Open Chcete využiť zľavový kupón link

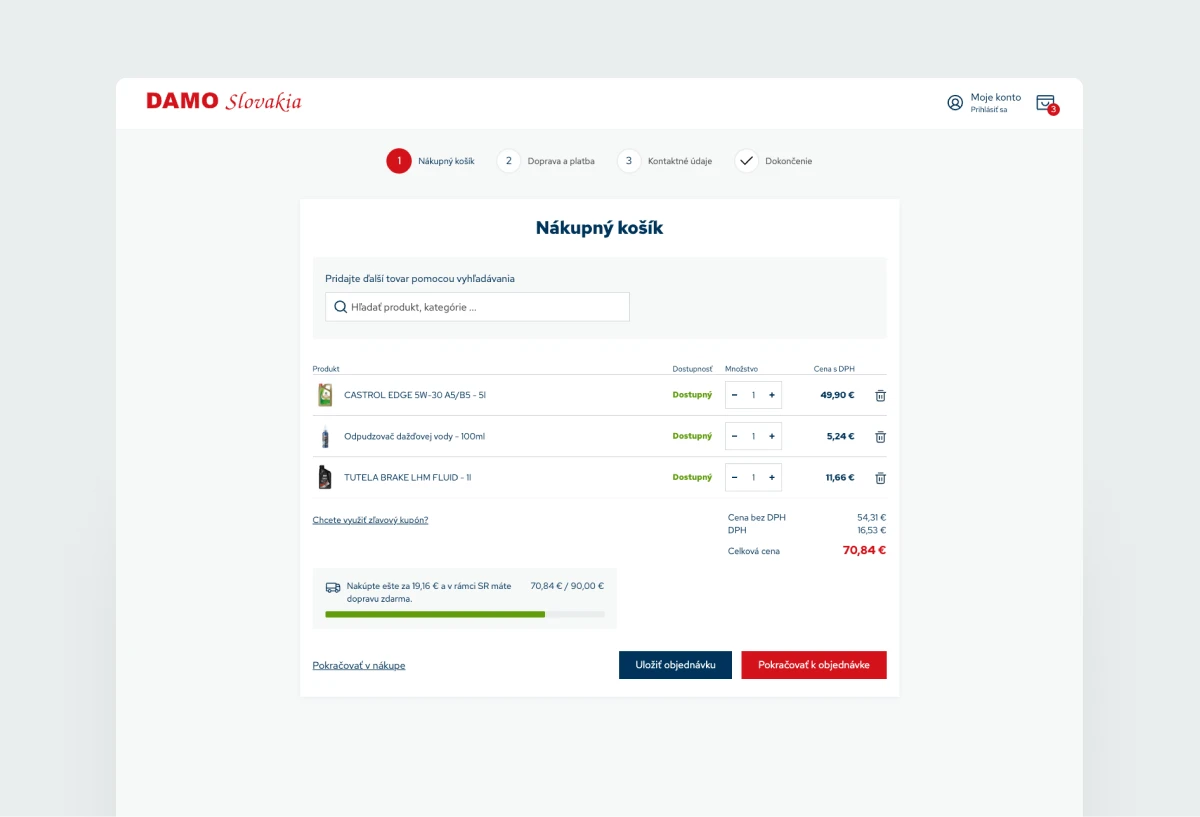click(x=370, y=520)
